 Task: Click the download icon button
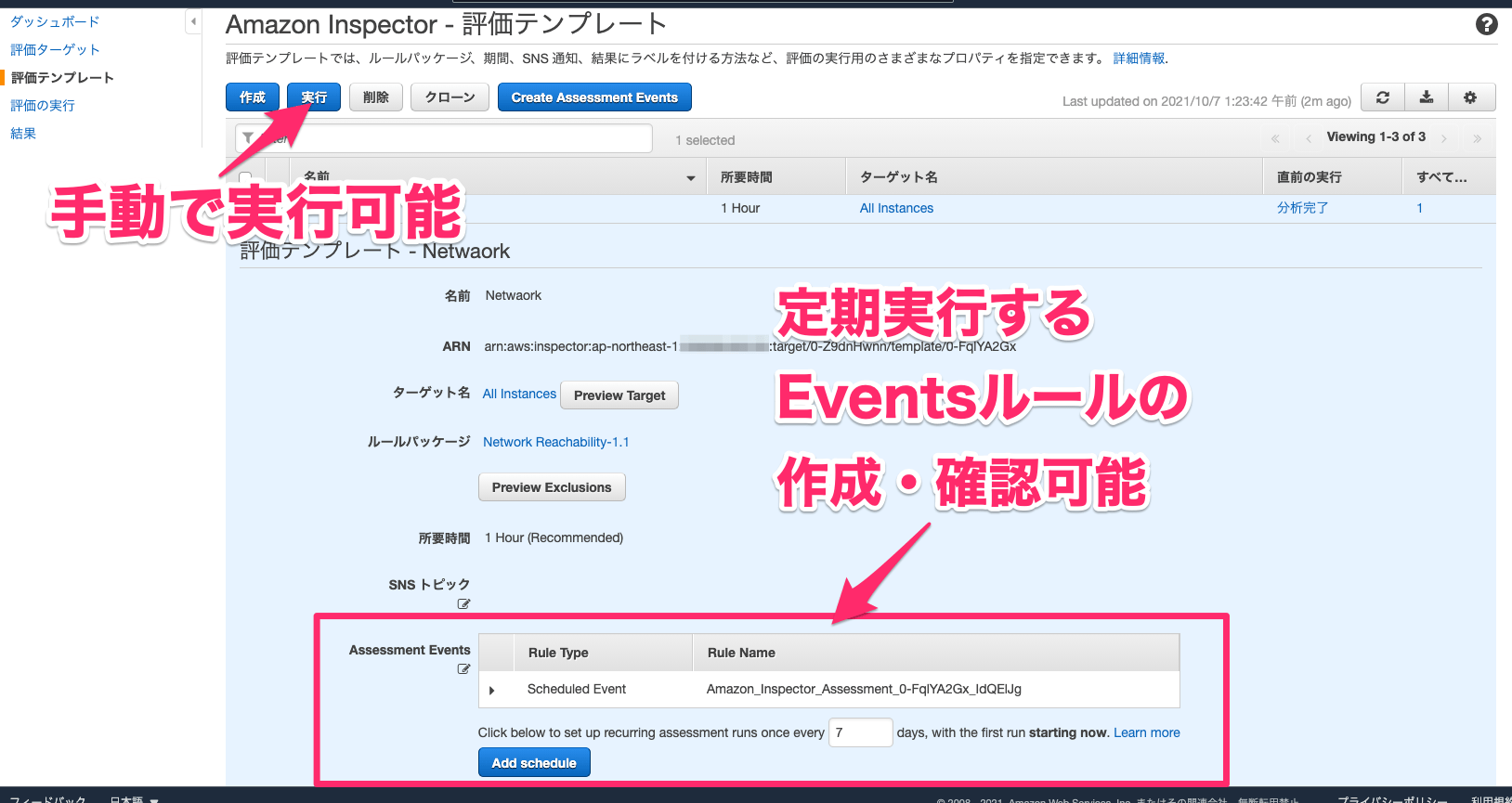[x=1427, y=97]
